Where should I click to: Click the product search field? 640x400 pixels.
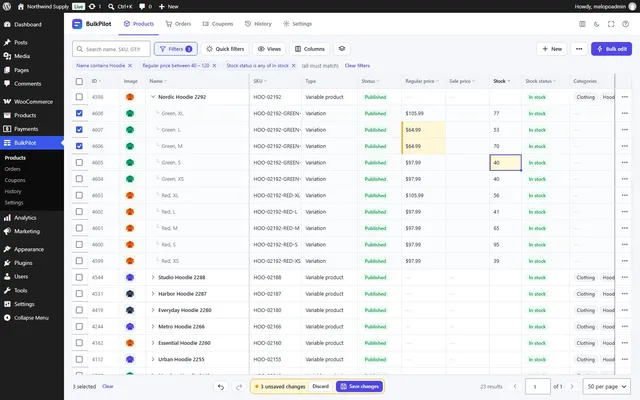click(111, 49)
